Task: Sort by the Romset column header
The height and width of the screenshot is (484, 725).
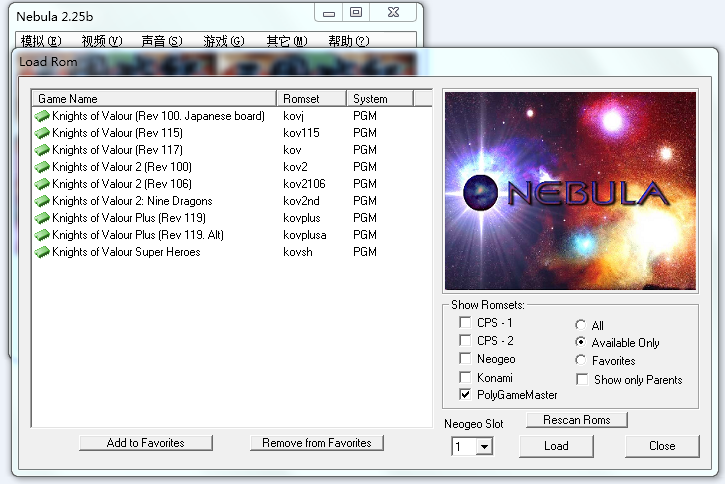Action: point(312,98)
